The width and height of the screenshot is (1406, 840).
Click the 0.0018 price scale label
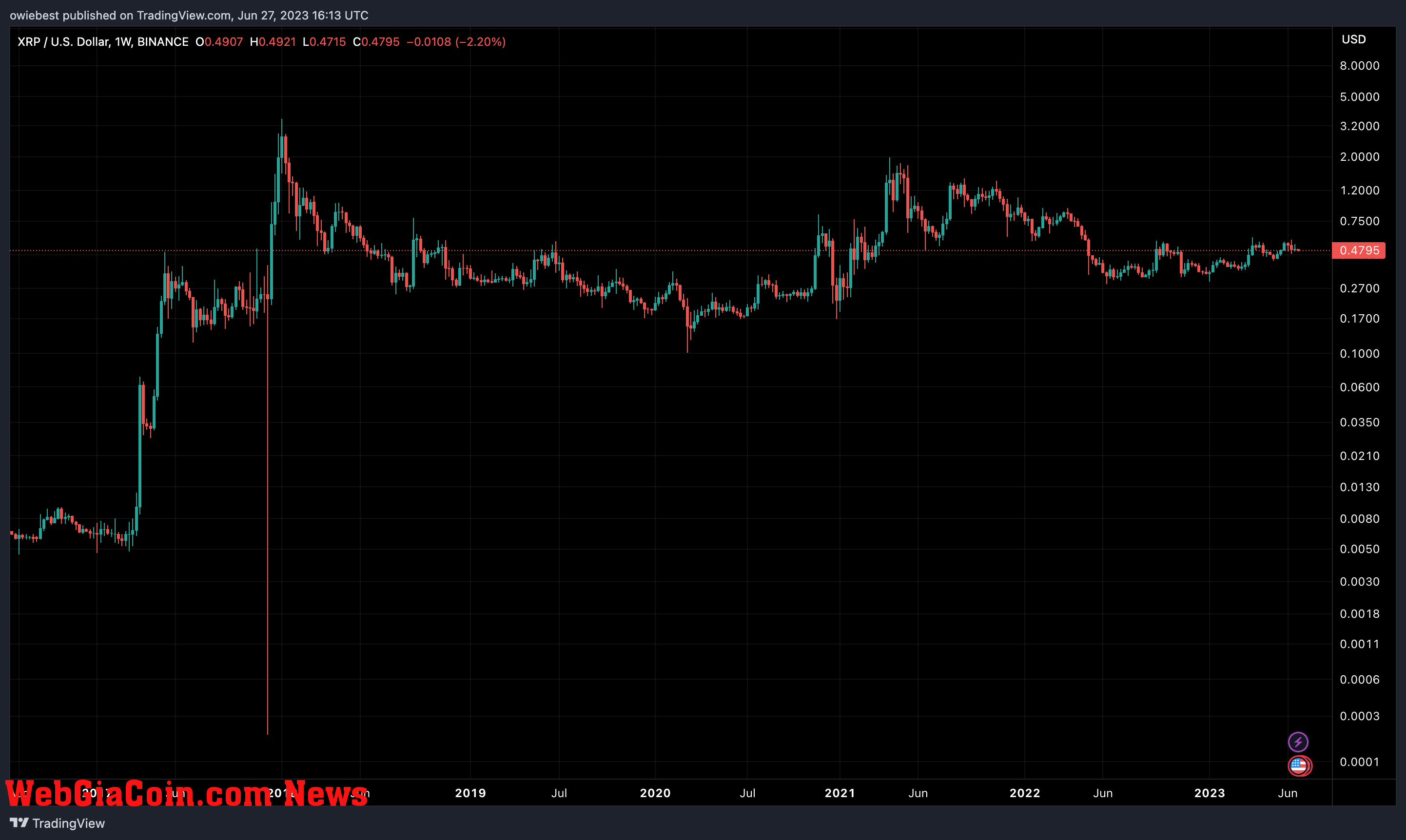coord(1359,614)
